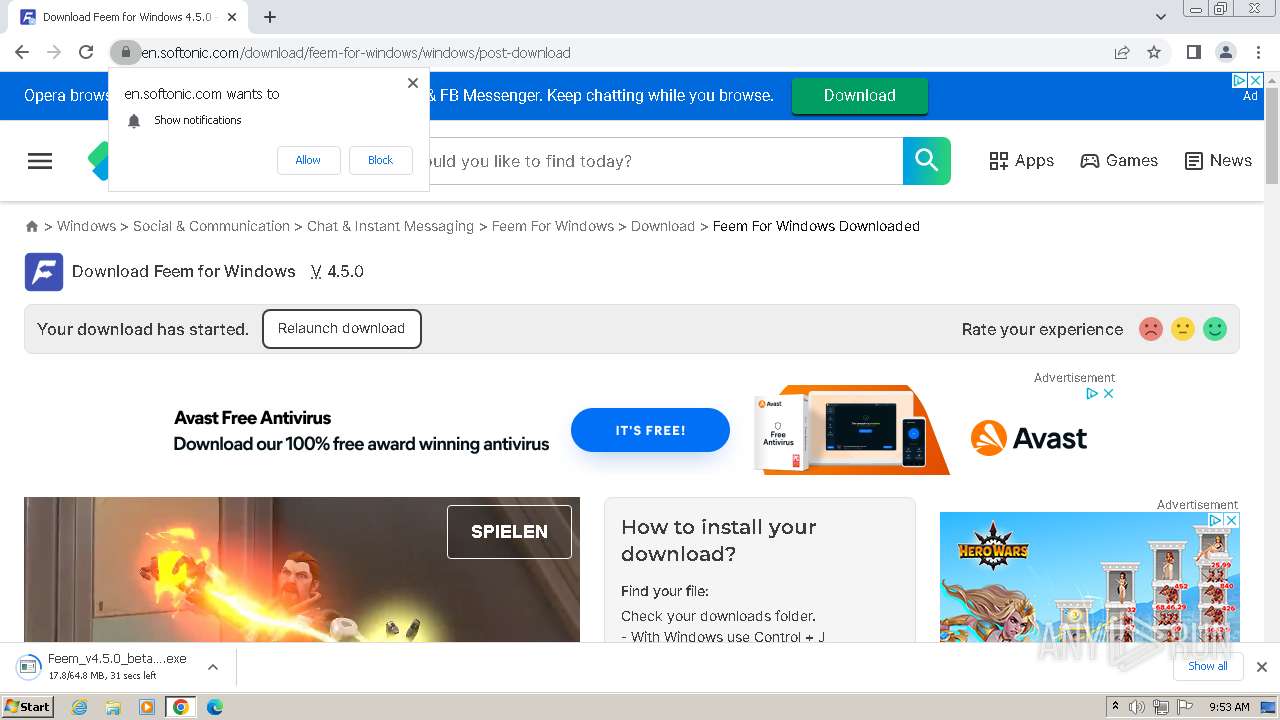
Task: Open the Games section
Action: pos(1119,161)
